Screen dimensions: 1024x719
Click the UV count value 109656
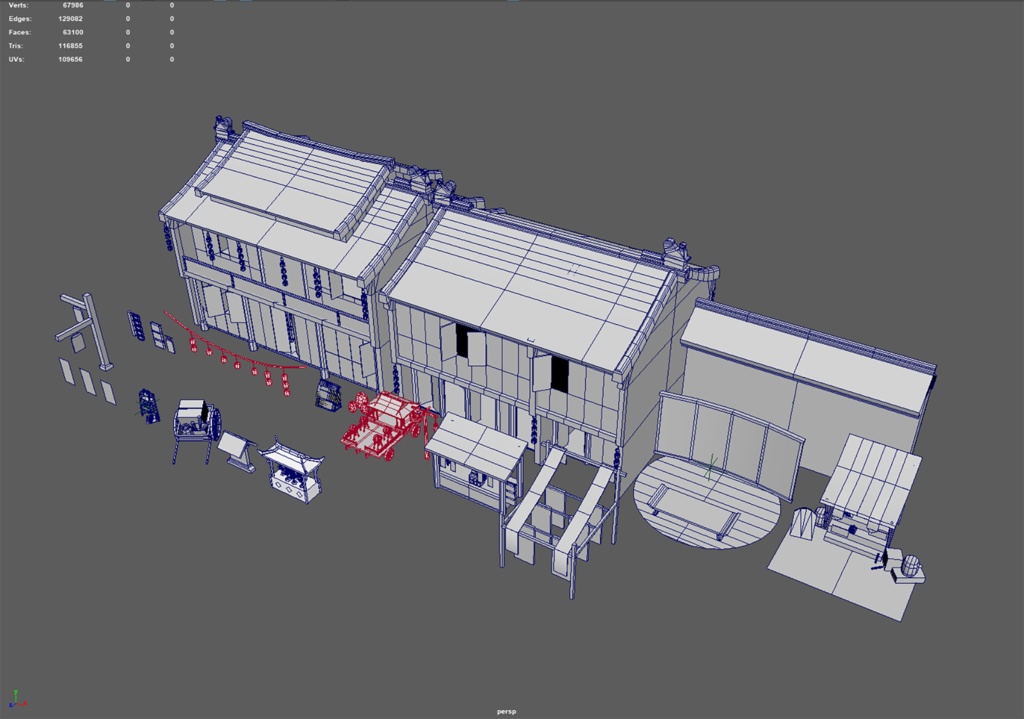coord(71,59)
